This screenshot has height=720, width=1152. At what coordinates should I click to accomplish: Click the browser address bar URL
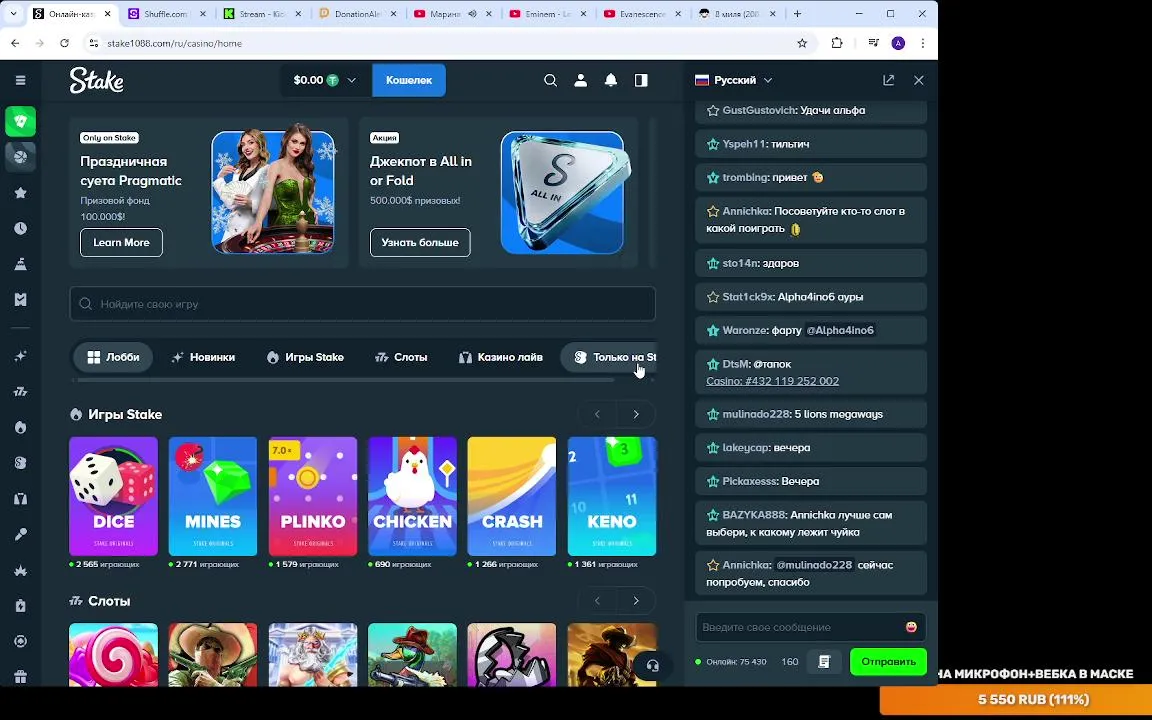click(174, 43)
